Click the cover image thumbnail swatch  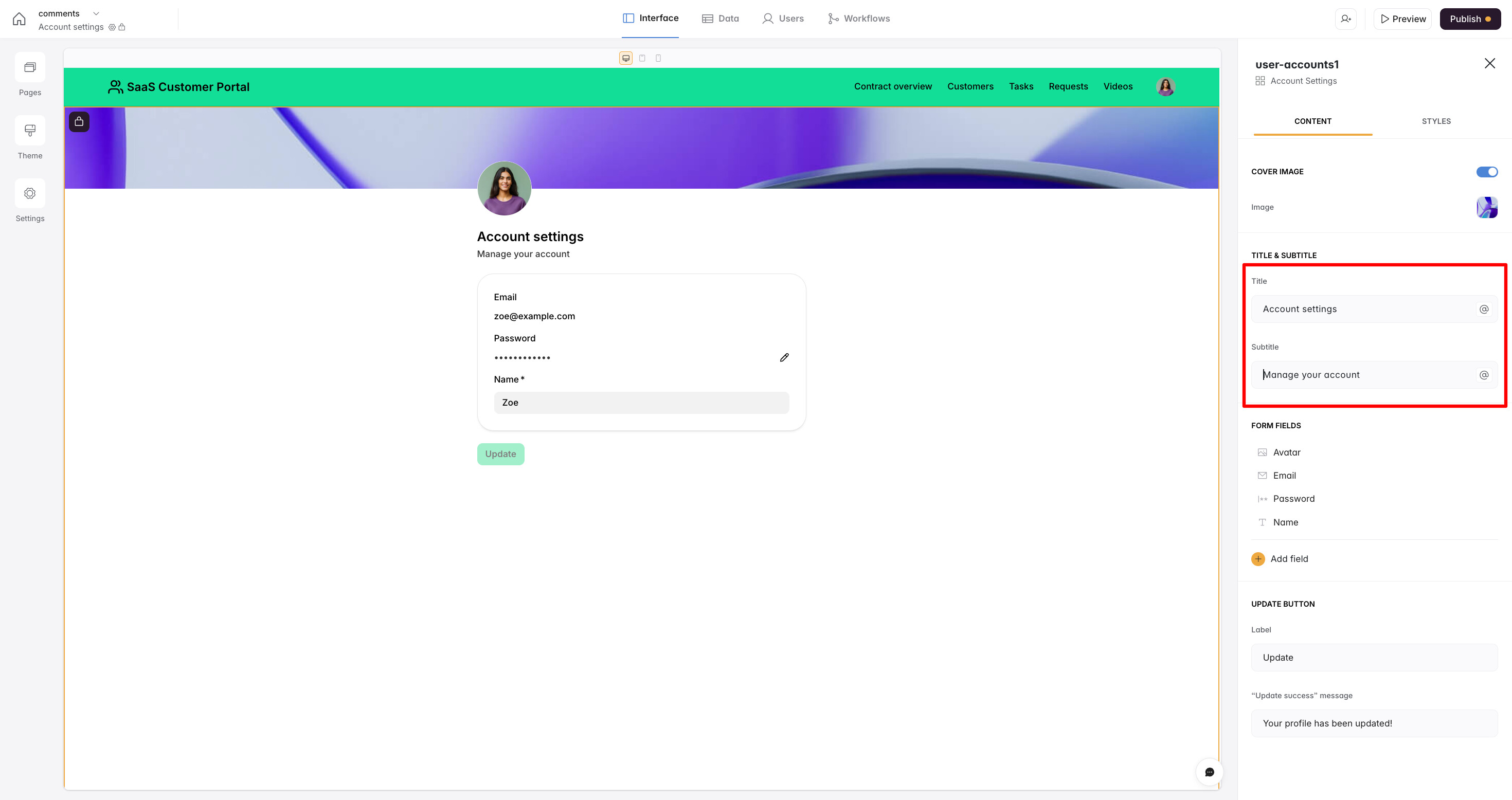(x=1487, y=207)
